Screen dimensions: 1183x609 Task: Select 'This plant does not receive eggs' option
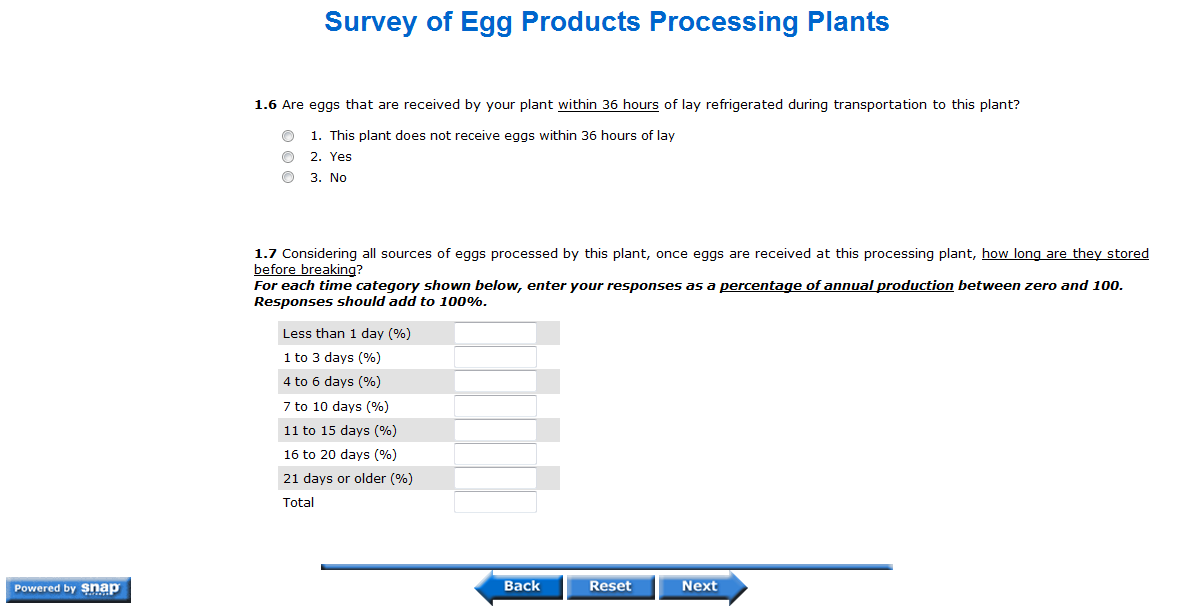288,136
